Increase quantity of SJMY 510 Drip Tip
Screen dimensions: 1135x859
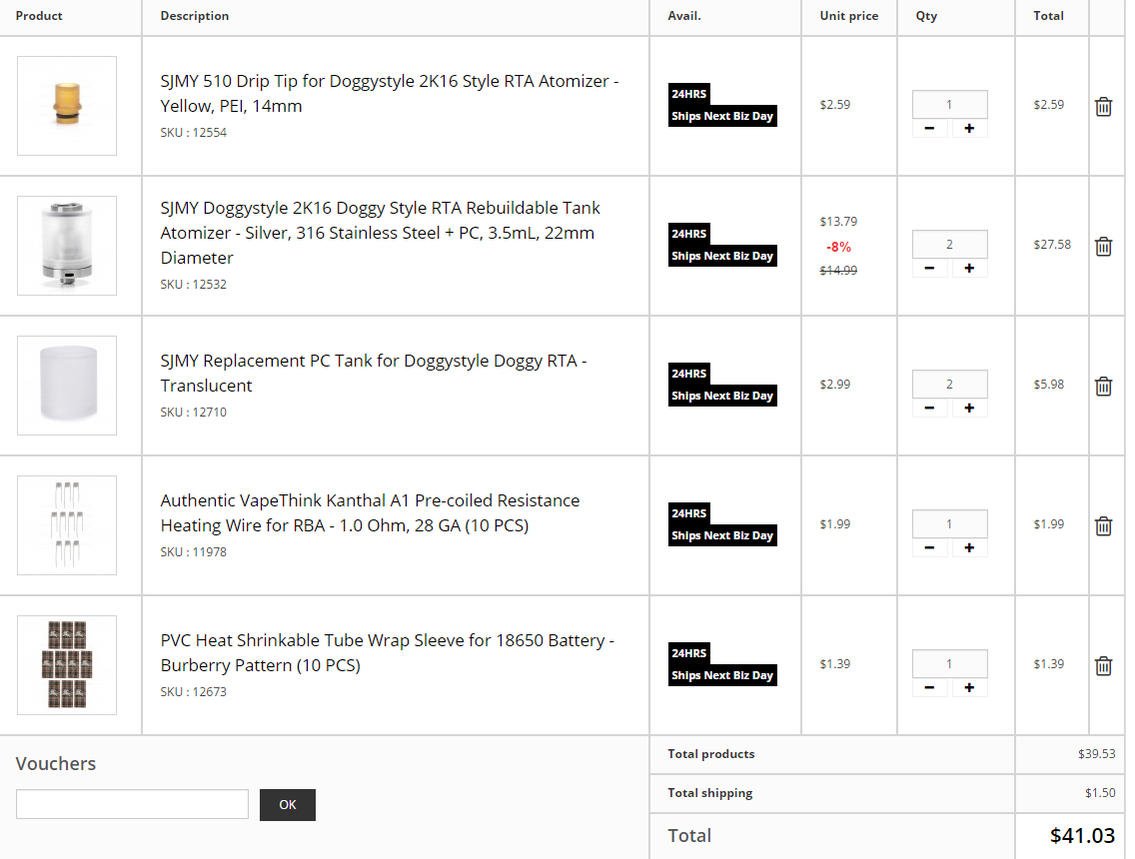tap(969, 128)
